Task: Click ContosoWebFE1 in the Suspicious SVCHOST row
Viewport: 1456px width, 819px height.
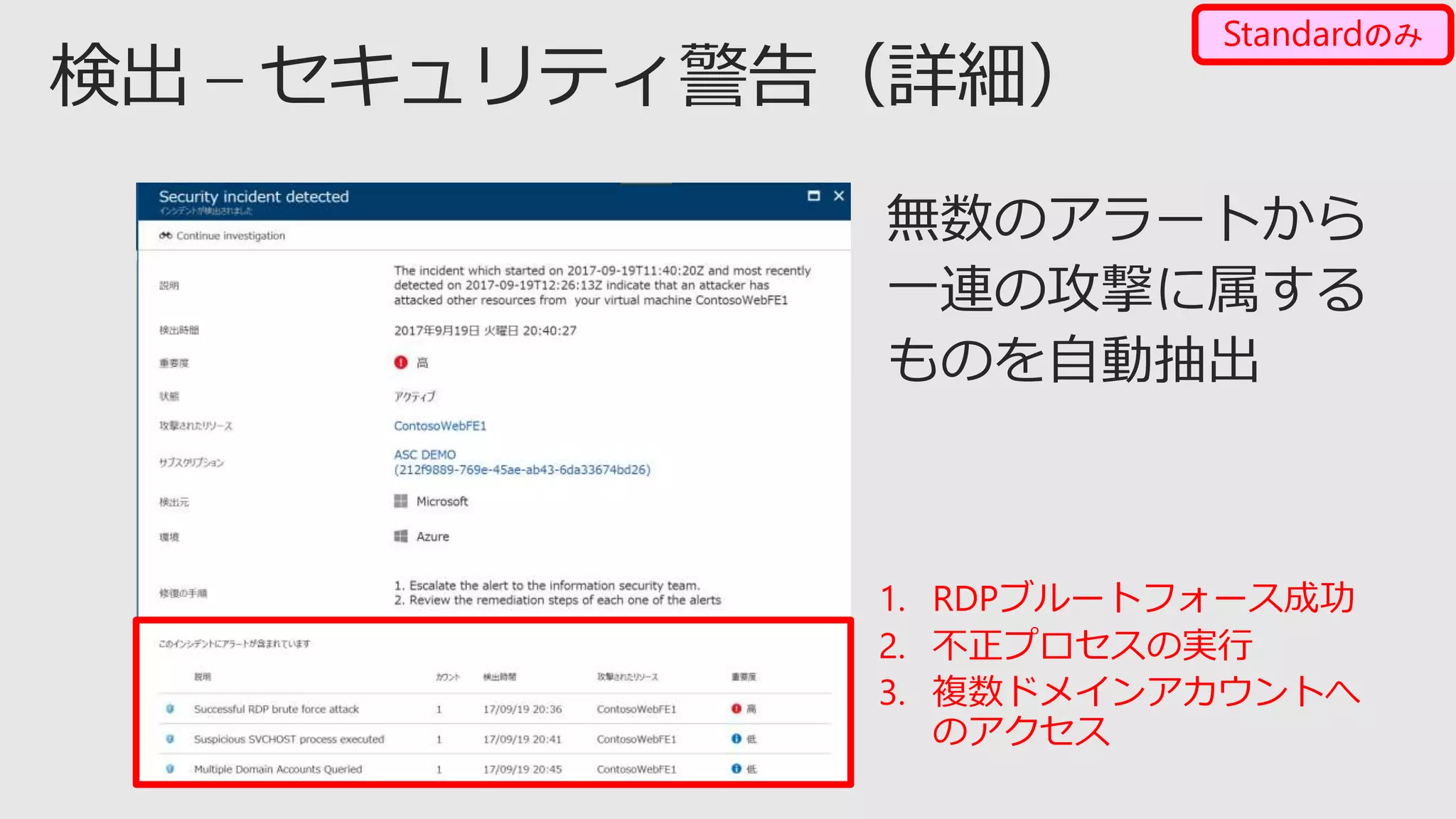Action: 637,739
